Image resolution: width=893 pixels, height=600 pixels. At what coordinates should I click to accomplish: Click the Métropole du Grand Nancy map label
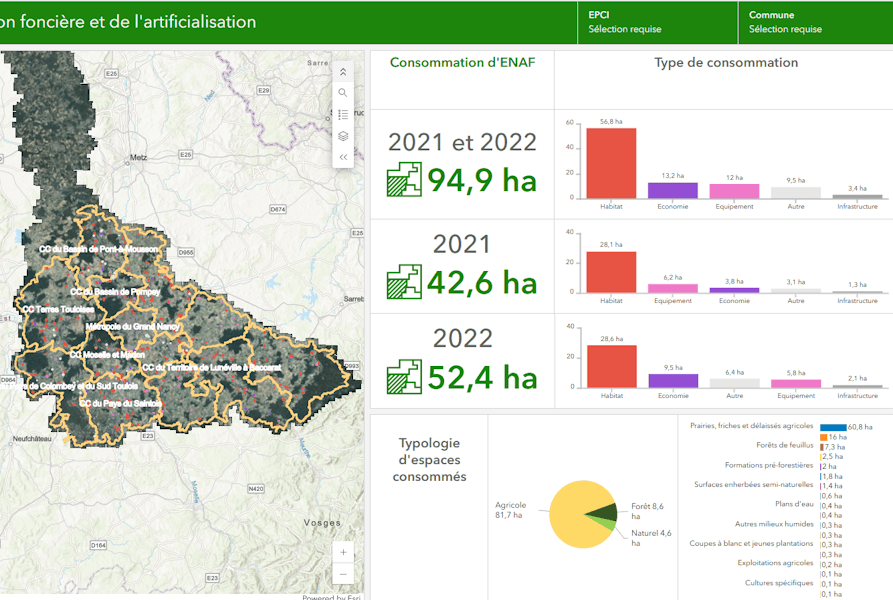pos(132,327)
